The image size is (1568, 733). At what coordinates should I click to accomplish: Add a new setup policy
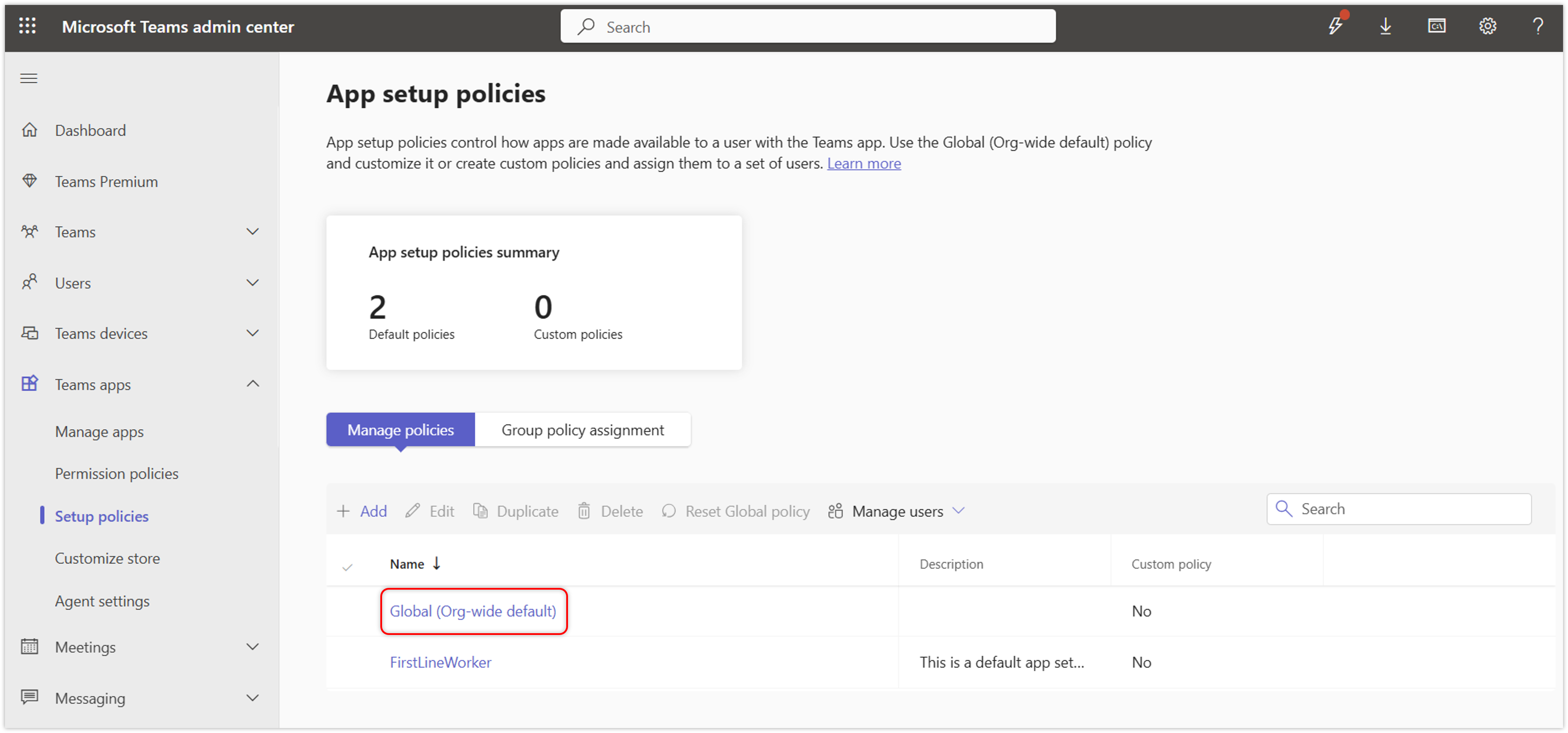(362, 511)
